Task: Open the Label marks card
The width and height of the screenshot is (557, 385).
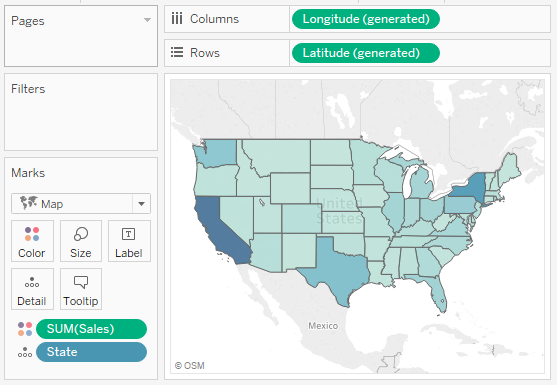Action: pyautogui.click(x=129, y=241)
